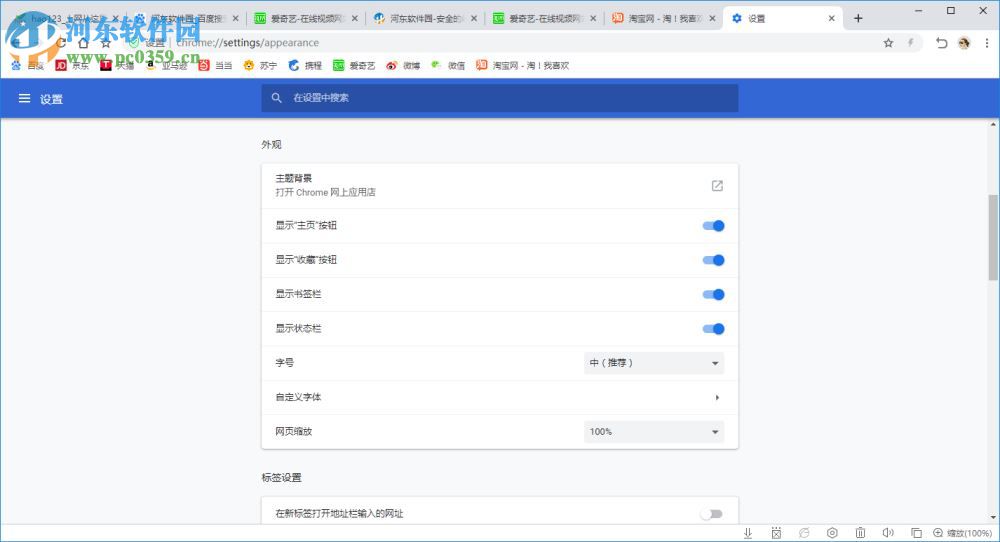Screen dimensions: 1000x542
Task: Disable the 显示状态栏 switch
Action: 713,329
